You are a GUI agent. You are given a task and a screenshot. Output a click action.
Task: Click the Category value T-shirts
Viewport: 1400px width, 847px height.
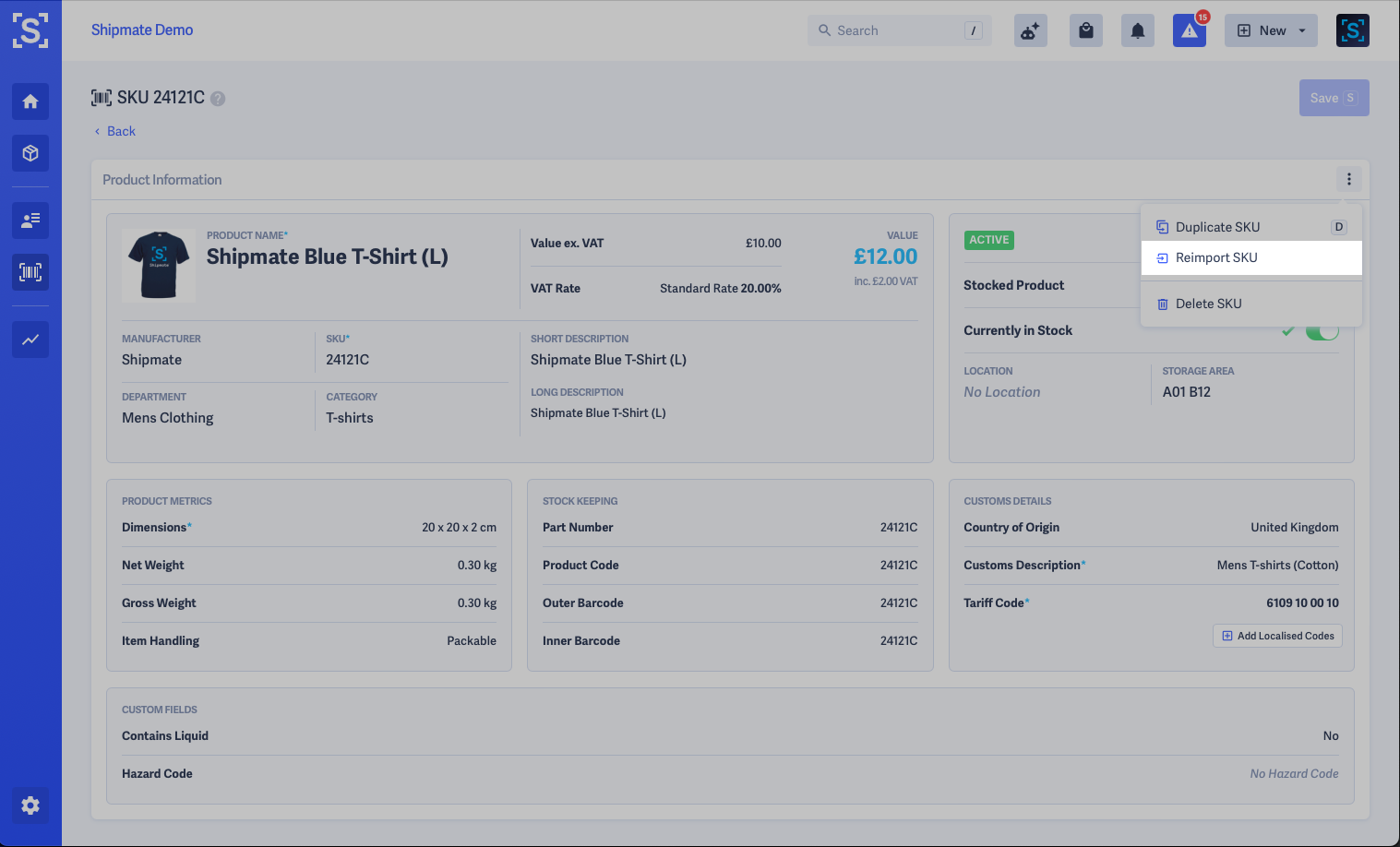(350, 418)
